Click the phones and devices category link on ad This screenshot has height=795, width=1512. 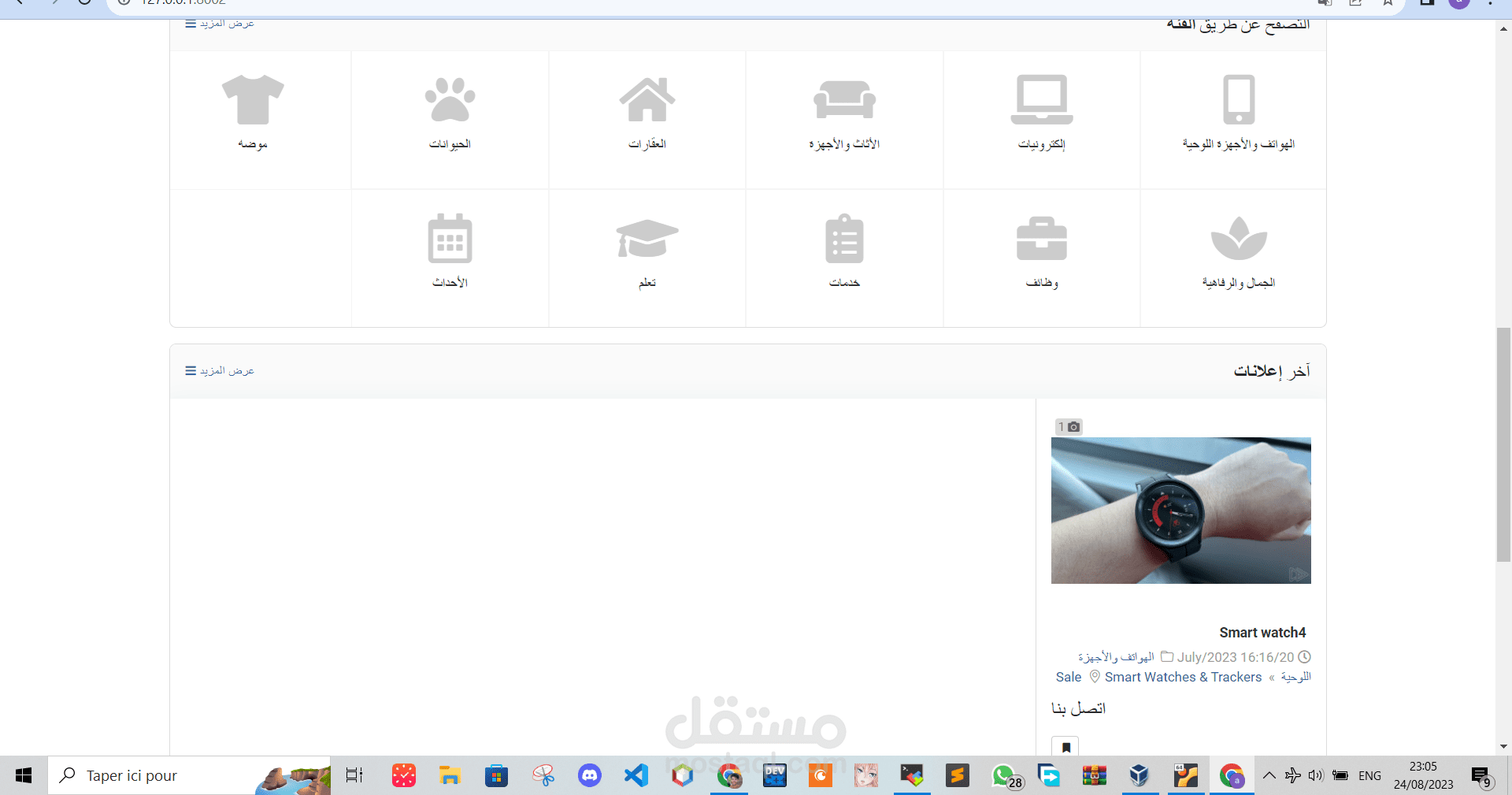(x=1116, y=657)
